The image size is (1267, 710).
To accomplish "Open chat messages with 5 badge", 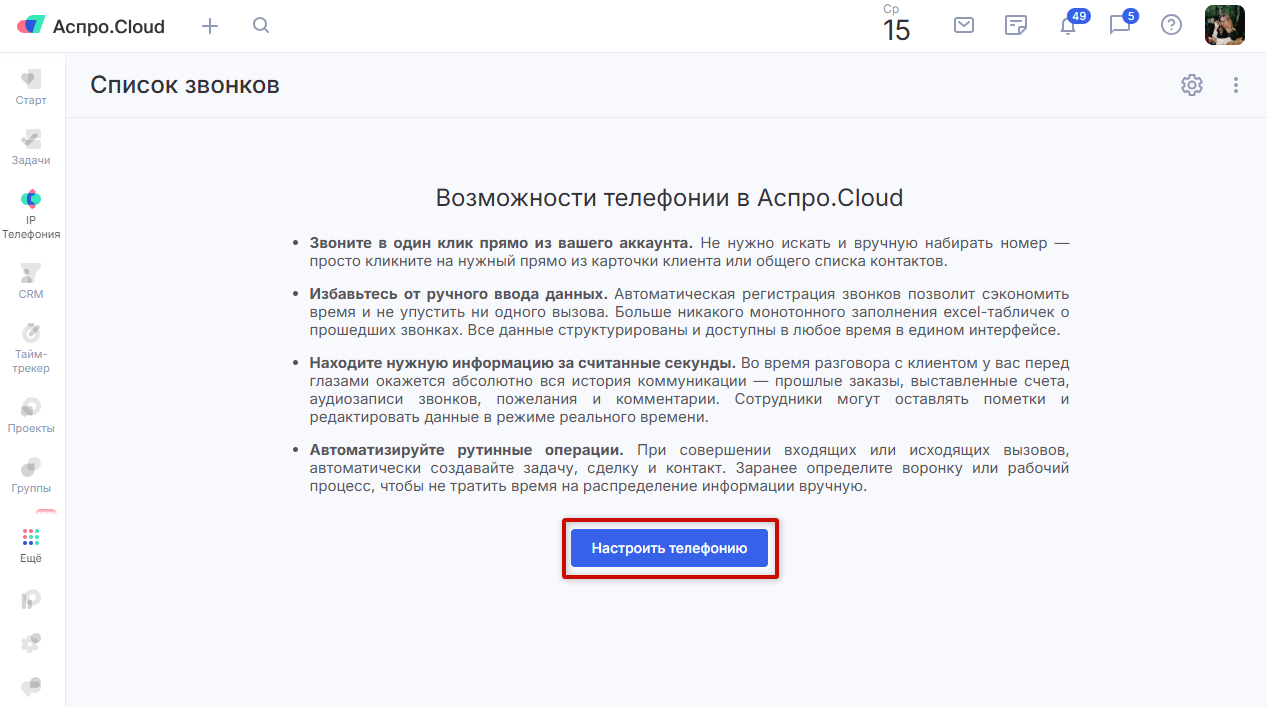I will (1122, 24).
